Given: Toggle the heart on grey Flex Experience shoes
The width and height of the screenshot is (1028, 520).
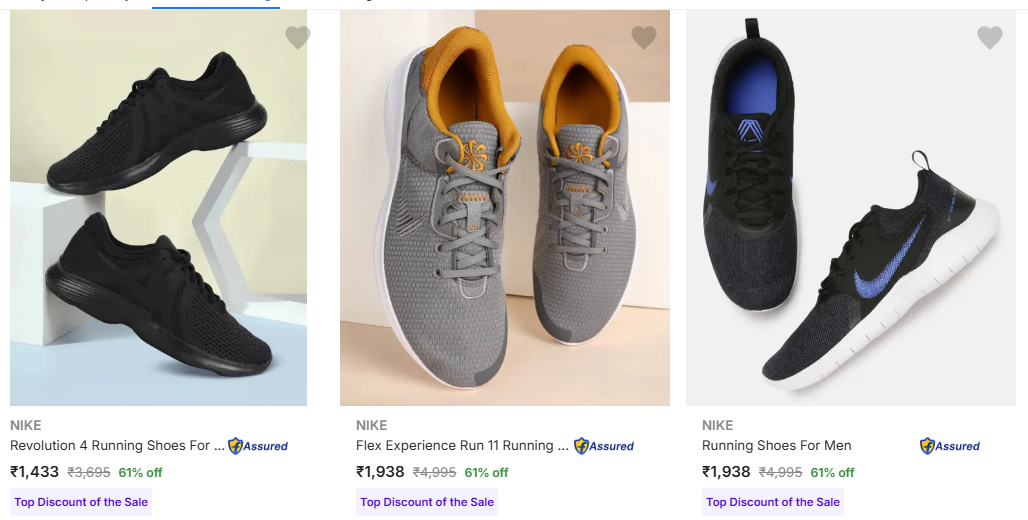Looking at the screenshot, I should [643, 38].
